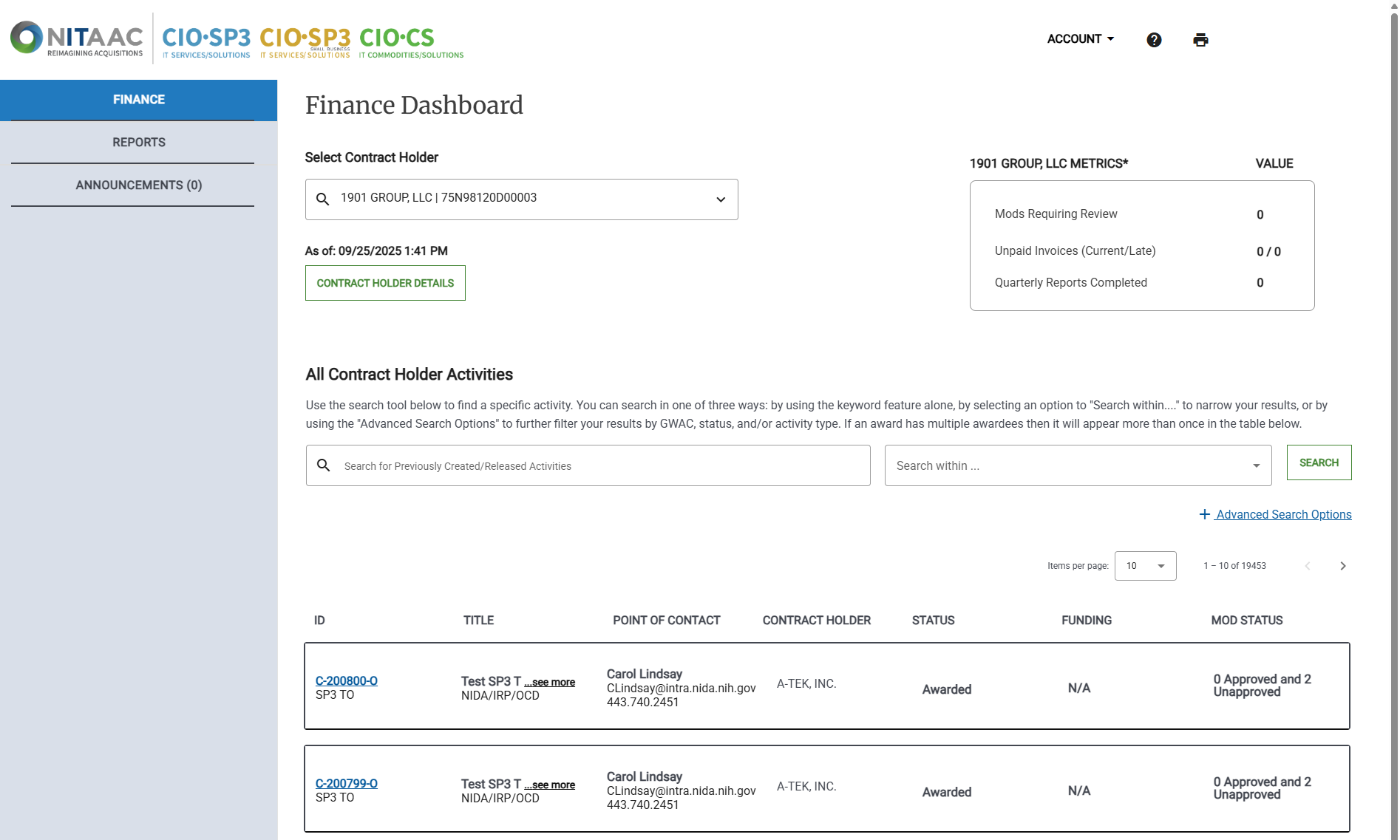Click the plus icon beside Advanced Search Options

(1205, 514)
